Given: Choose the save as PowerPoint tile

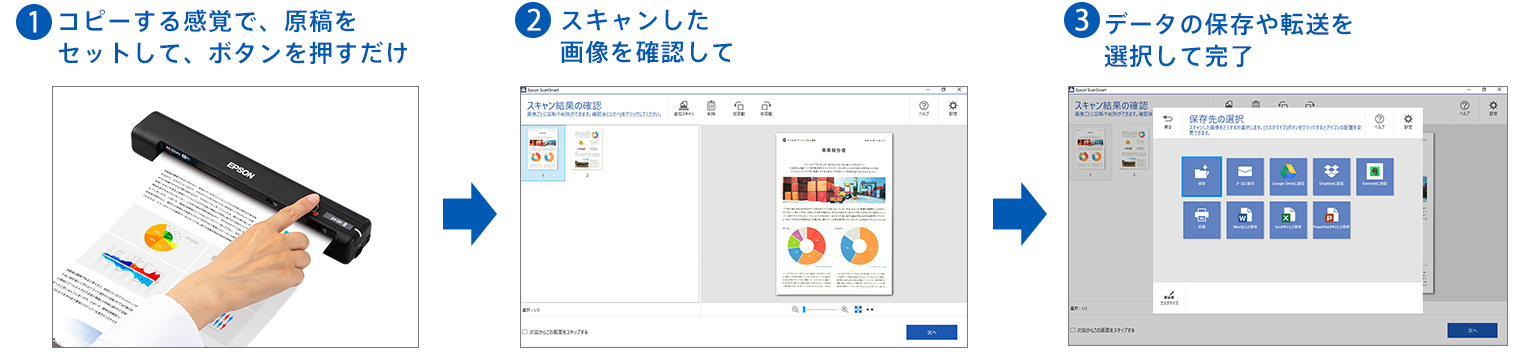Looking at the screenshot, I should pyautogui.click(x=1331, y=219).
